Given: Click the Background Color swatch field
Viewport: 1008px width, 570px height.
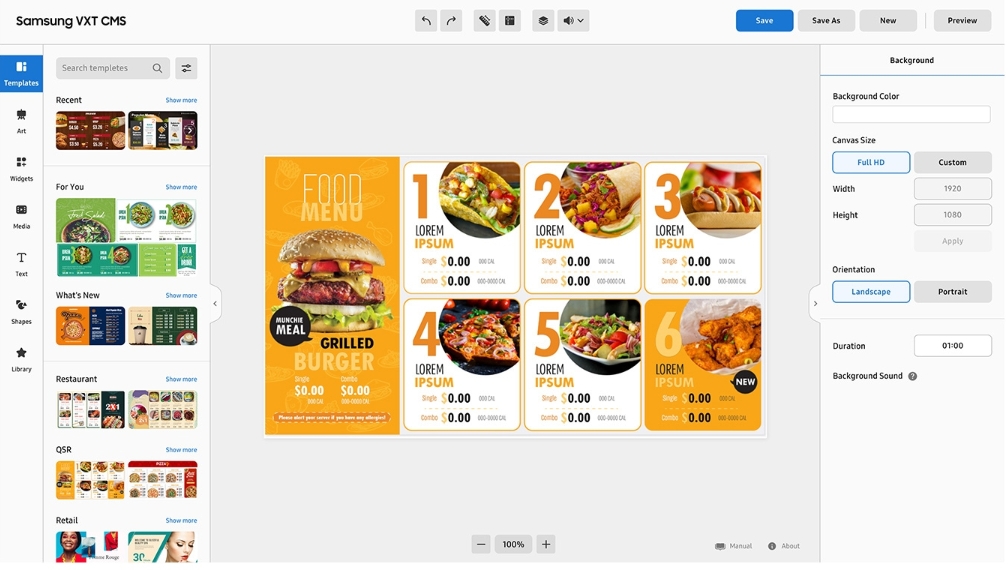Looking at the screenshot, I should (x=912, y=114).
